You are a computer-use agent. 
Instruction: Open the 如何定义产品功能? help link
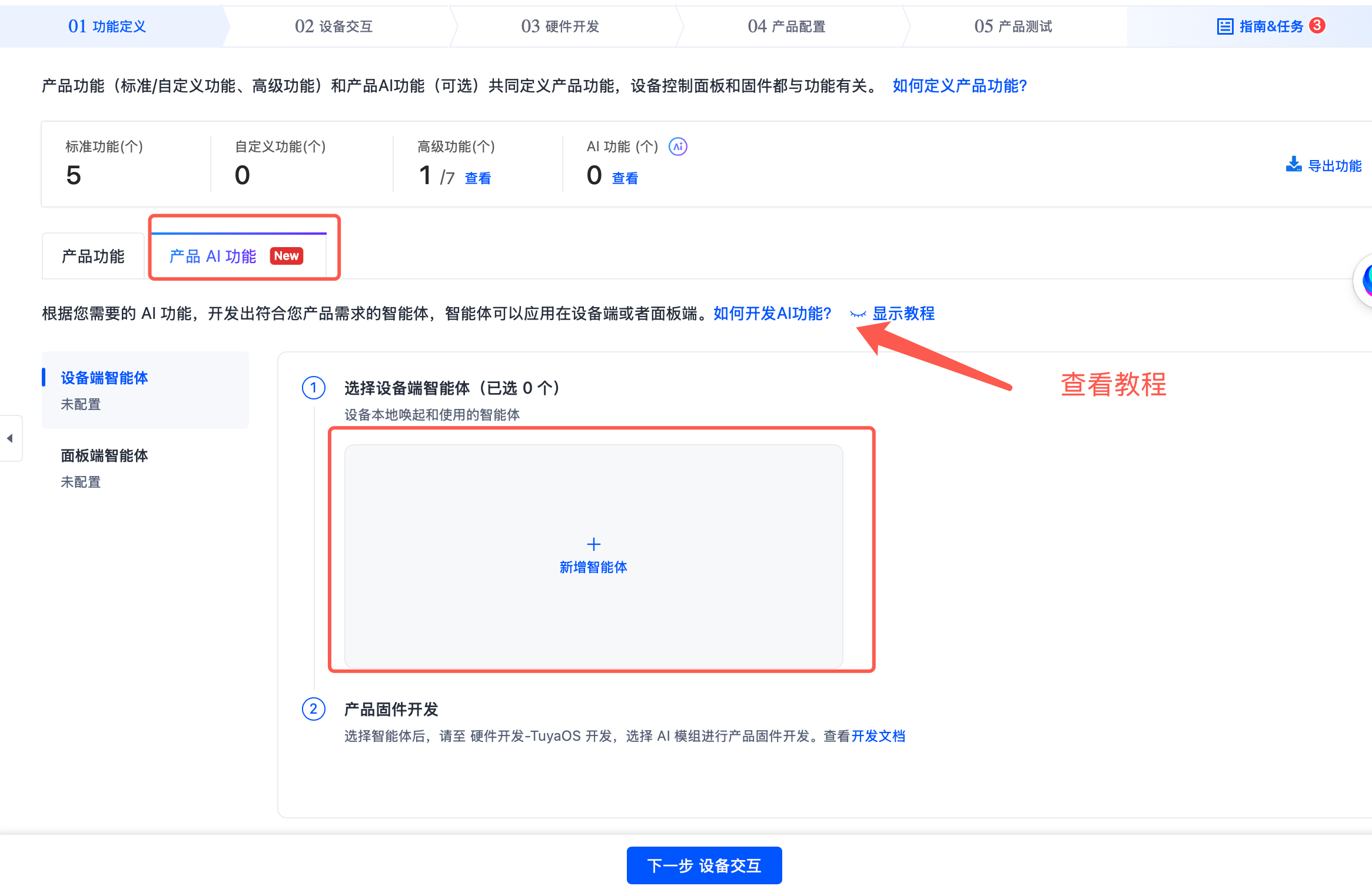click(x=960, y=86)
